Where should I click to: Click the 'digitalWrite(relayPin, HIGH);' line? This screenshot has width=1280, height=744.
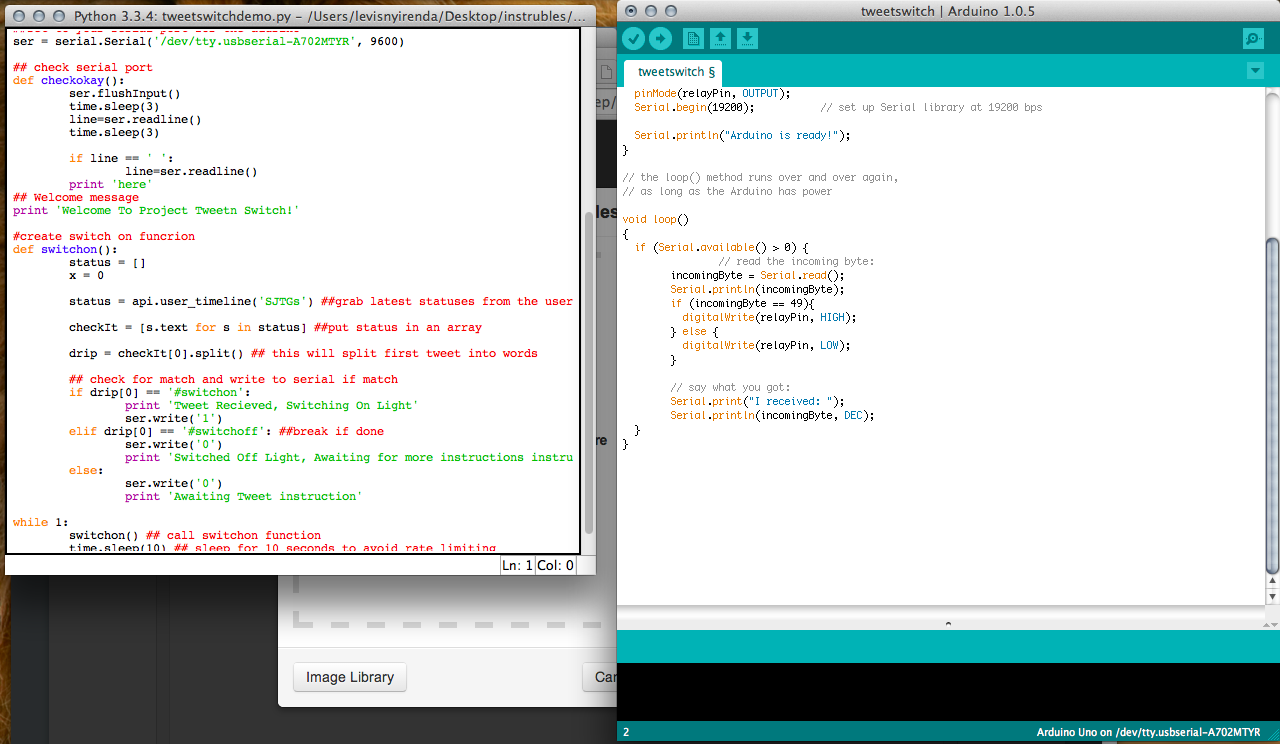coord(770,317)
